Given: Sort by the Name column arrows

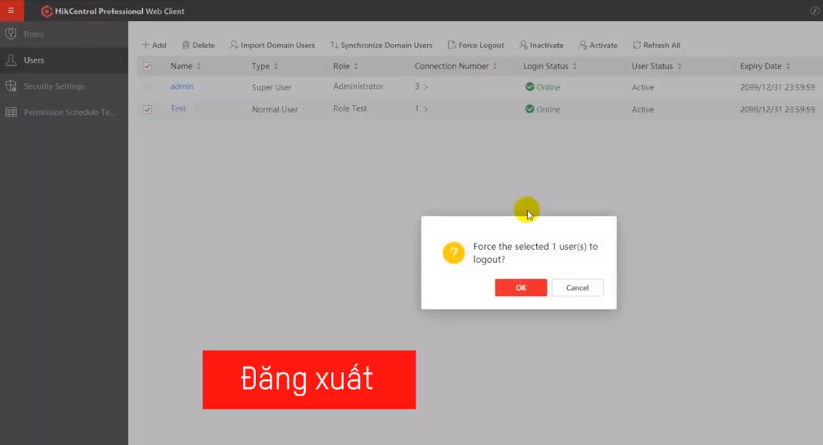Looking at the screenshot, I should click(198, 66).
